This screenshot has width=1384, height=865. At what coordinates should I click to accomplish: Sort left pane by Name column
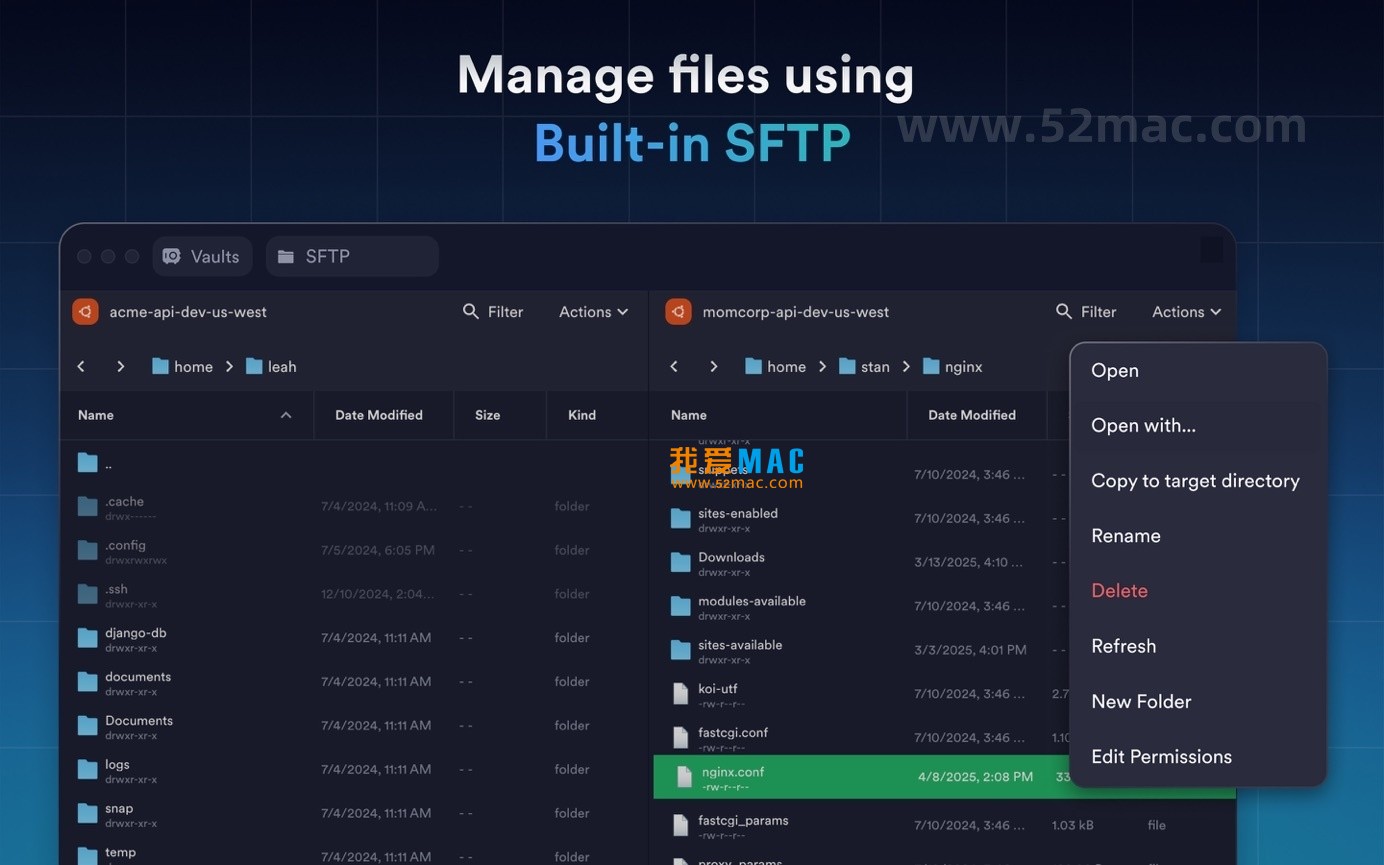[96, 415]
